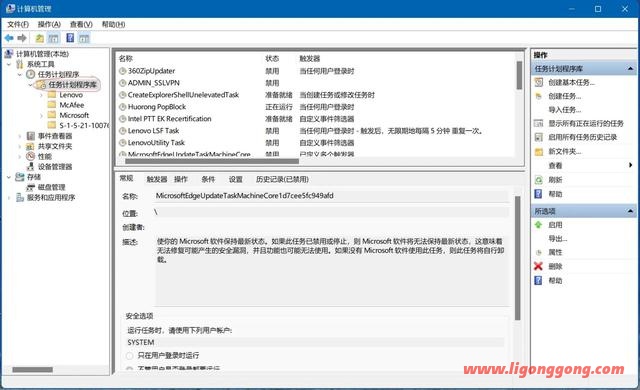
Task: Expand the Lenovo folder node
Action: click(41, 95)
